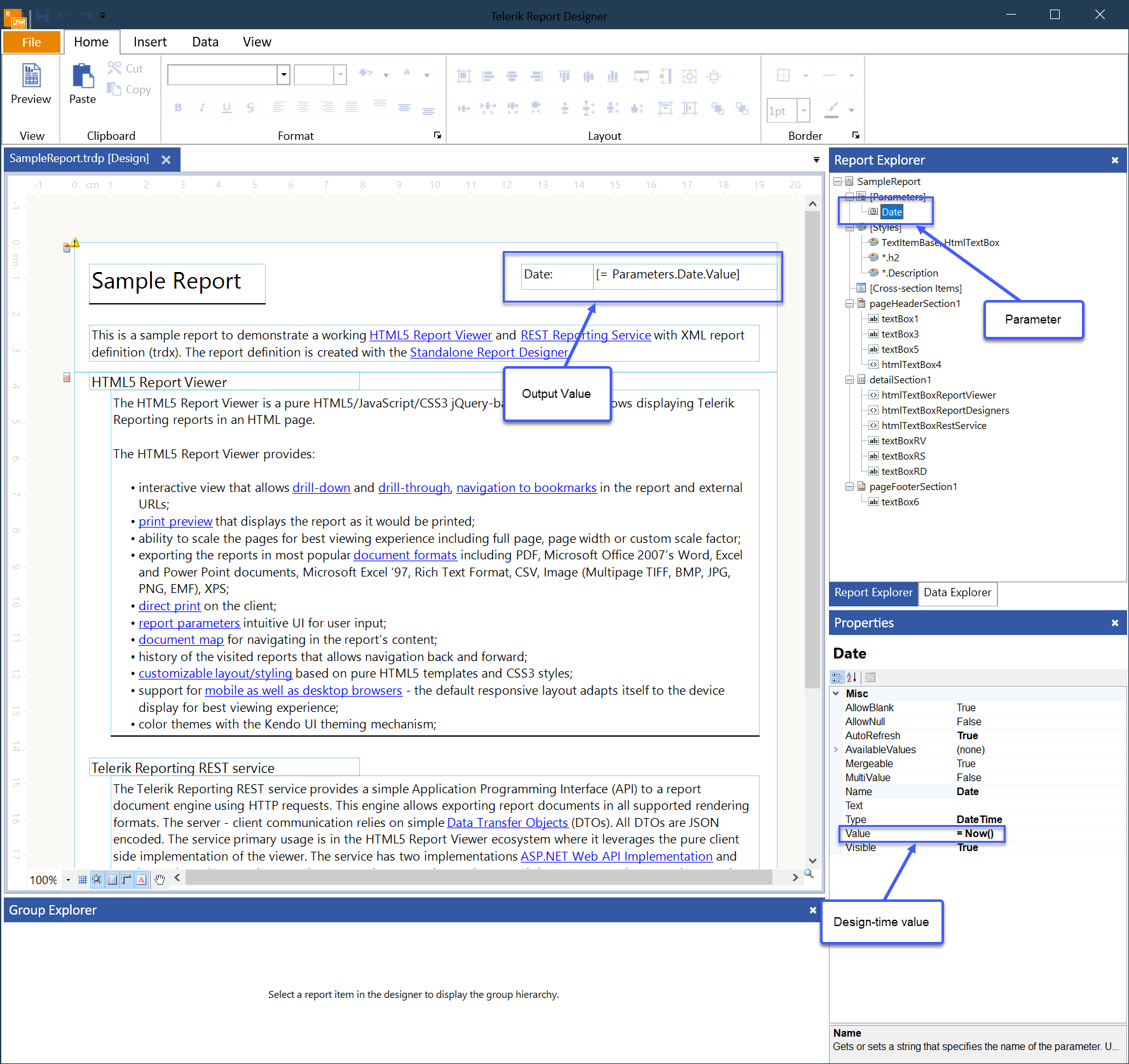Toggle the snap to grid button
Viewport: 1129px width, 1064px height.
[97, 880]
